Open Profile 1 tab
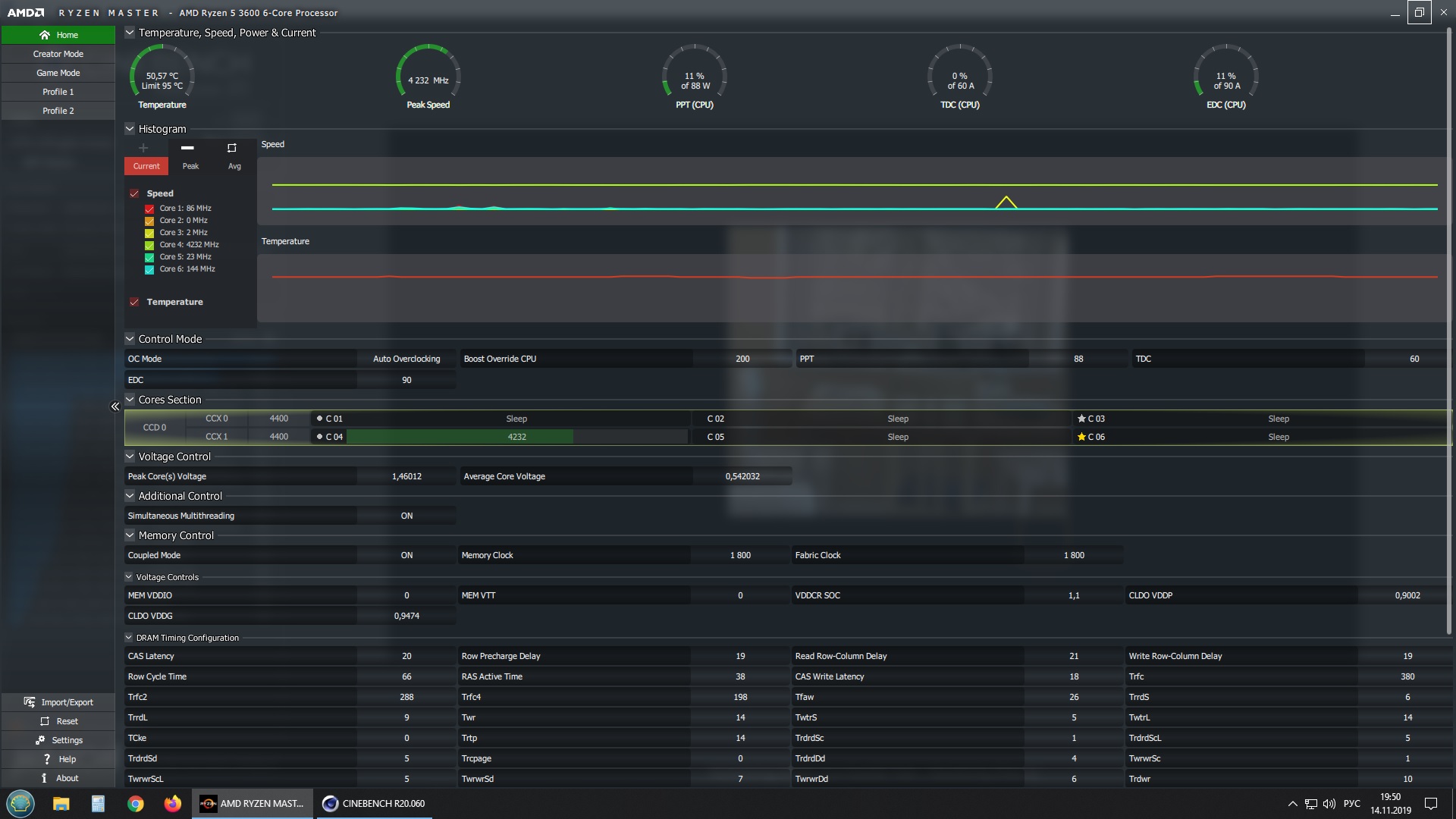The image size is (1456, 819). [x=58, y=92]
